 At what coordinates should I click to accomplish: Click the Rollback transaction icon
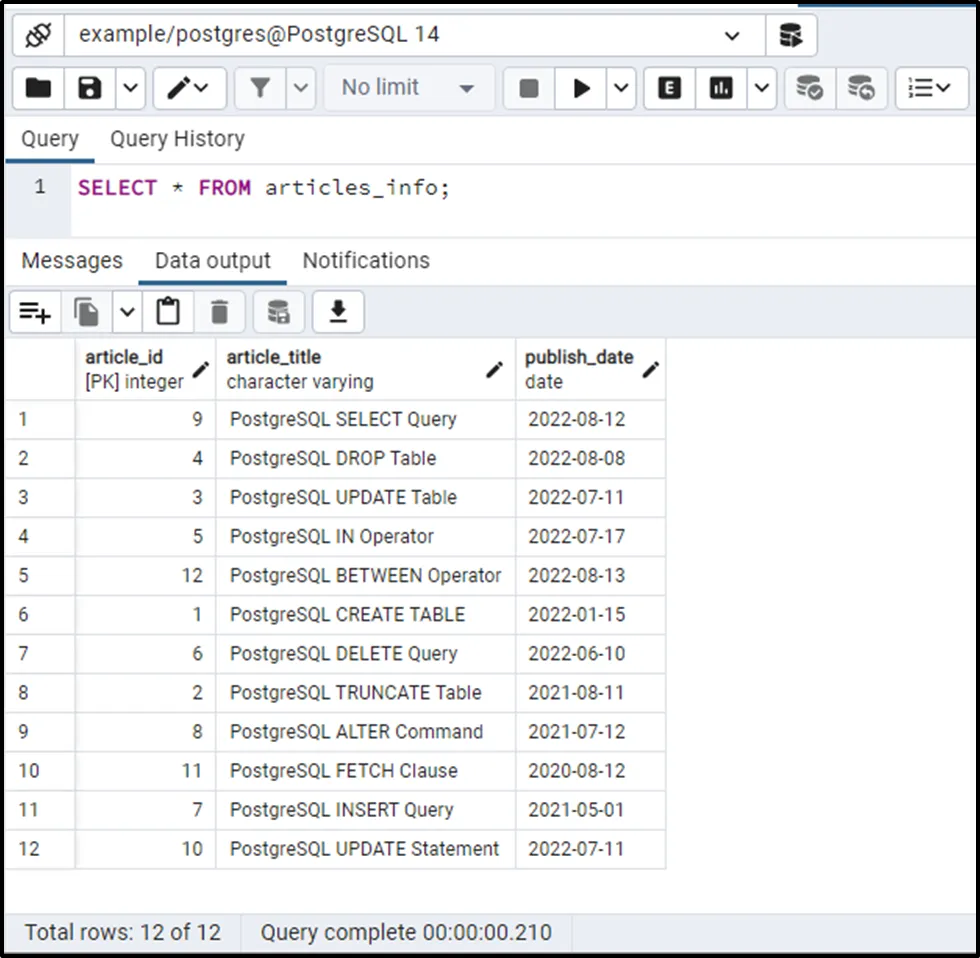point(861,88)
